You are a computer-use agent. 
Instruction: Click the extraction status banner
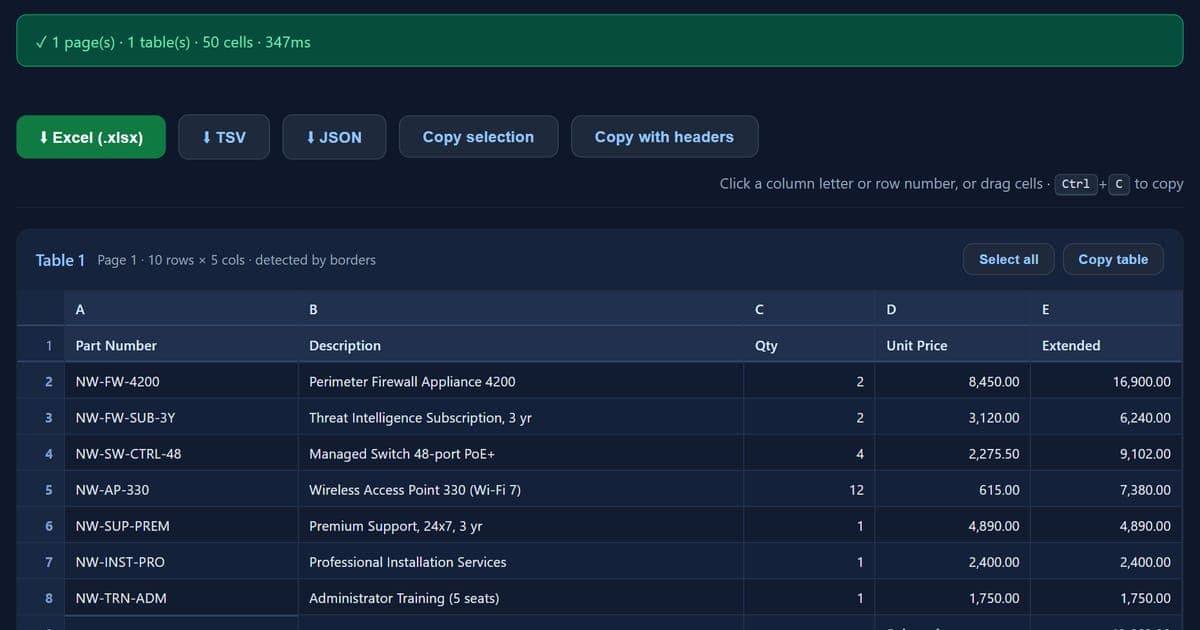(x=600, y=41)
